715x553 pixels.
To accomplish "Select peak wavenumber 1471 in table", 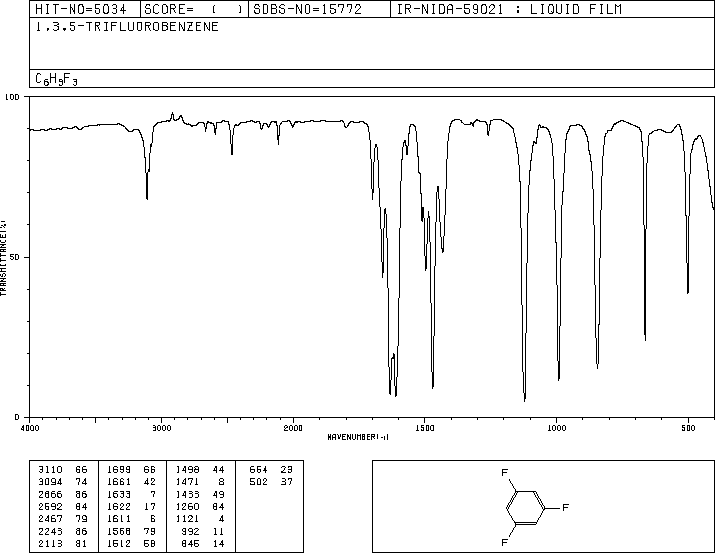I will pyautogui.click(x=187, y=482).
